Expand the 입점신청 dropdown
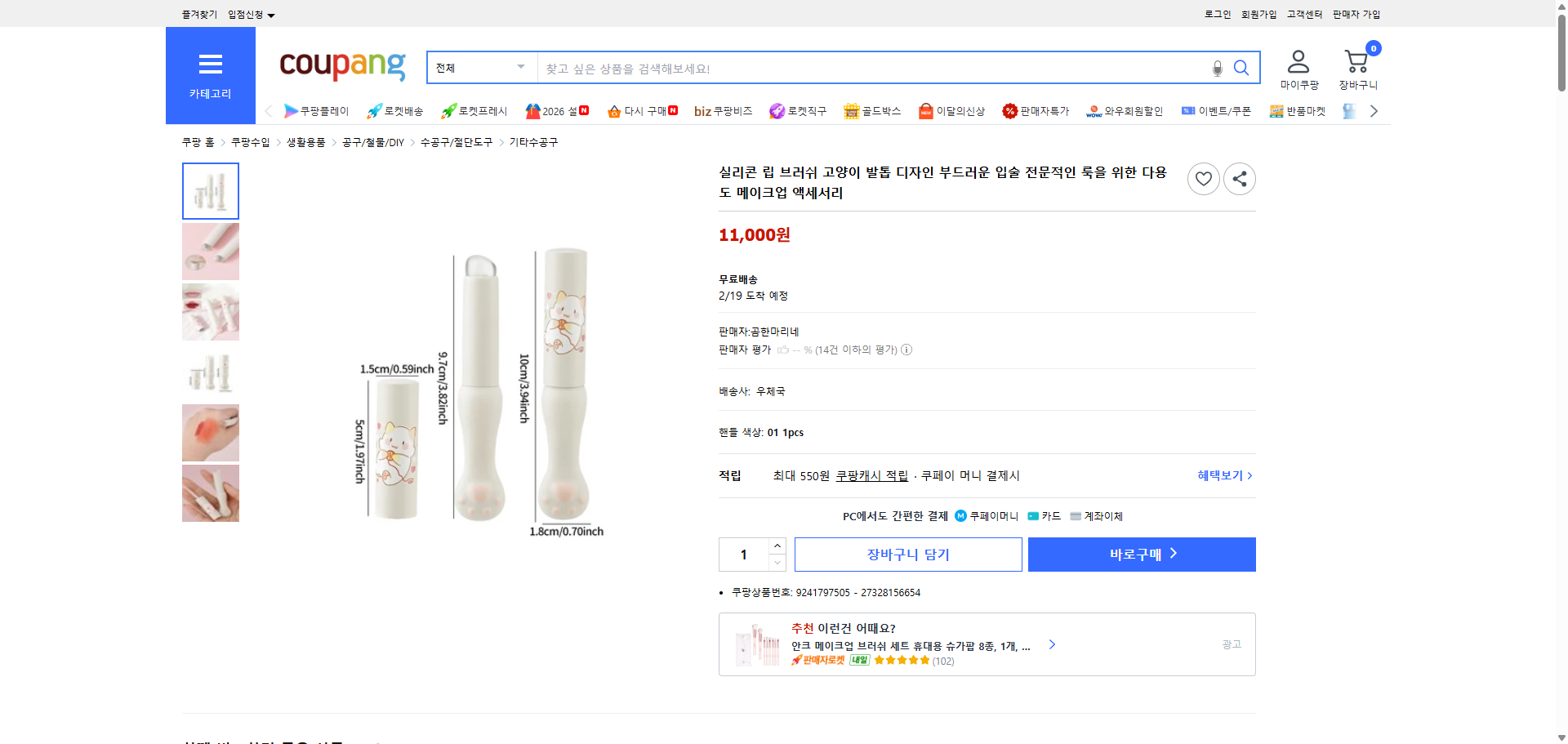Viewport: 1568px width, 744px height. tap(249, 14)
